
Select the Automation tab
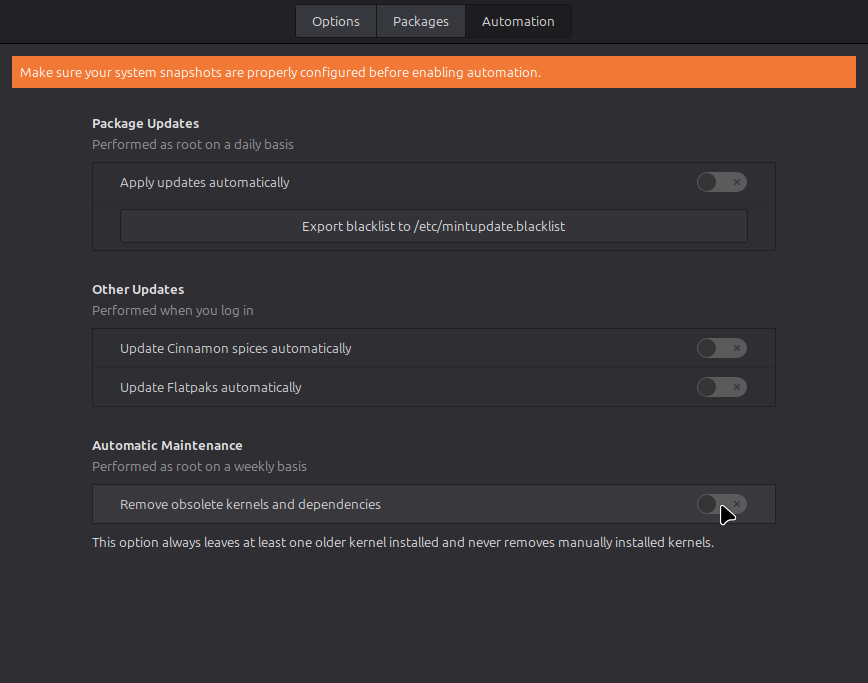click(518, 22)
